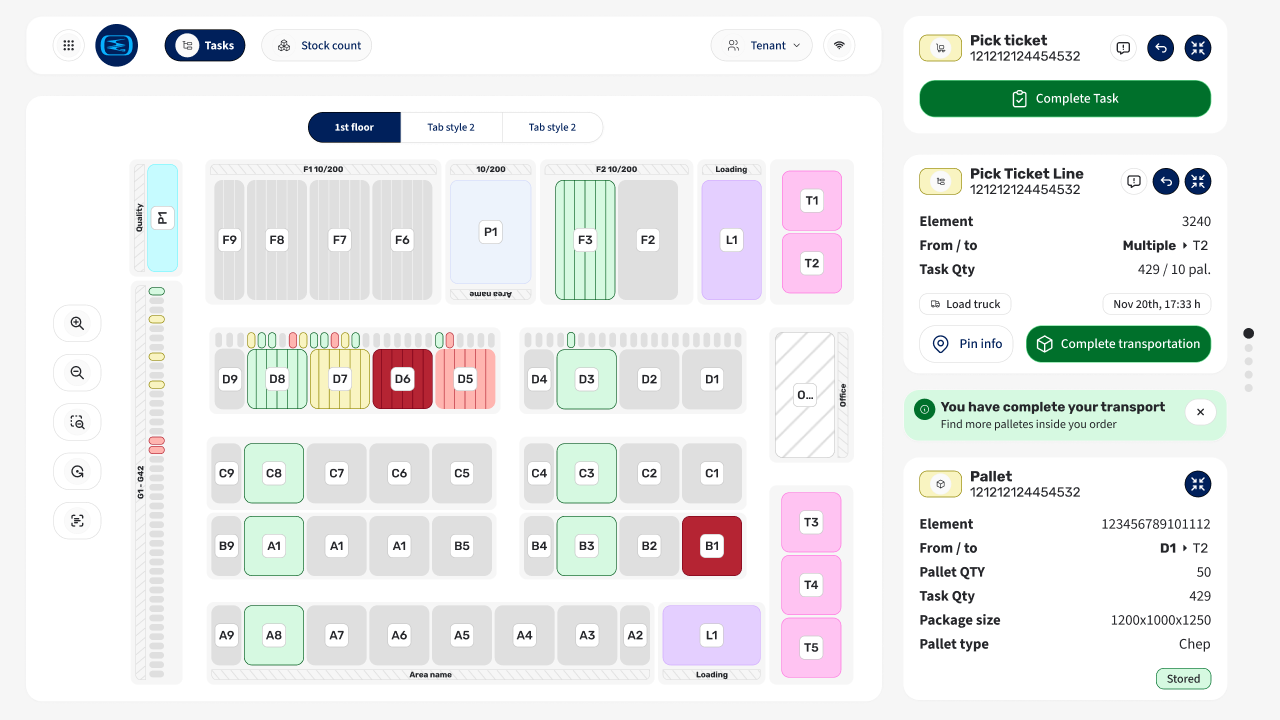The height and width of the screenshot is (720, 1280).
Task: Click the Stored status tag
Action: click(x=1183, y=679)
